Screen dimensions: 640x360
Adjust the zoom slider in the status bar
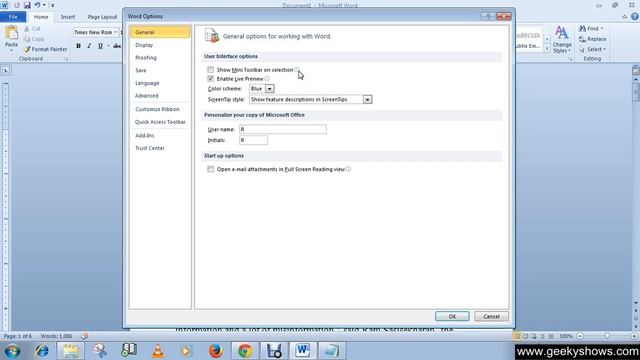607,336
